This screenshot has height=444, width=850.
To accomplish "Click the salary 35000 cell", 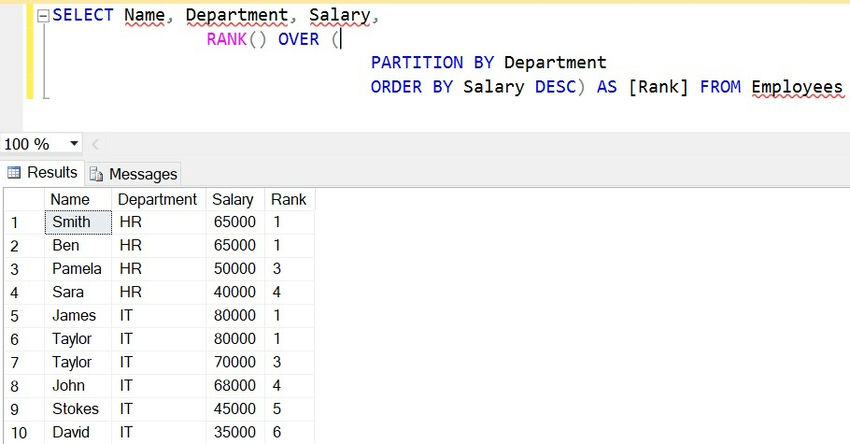I will [235, 432].
